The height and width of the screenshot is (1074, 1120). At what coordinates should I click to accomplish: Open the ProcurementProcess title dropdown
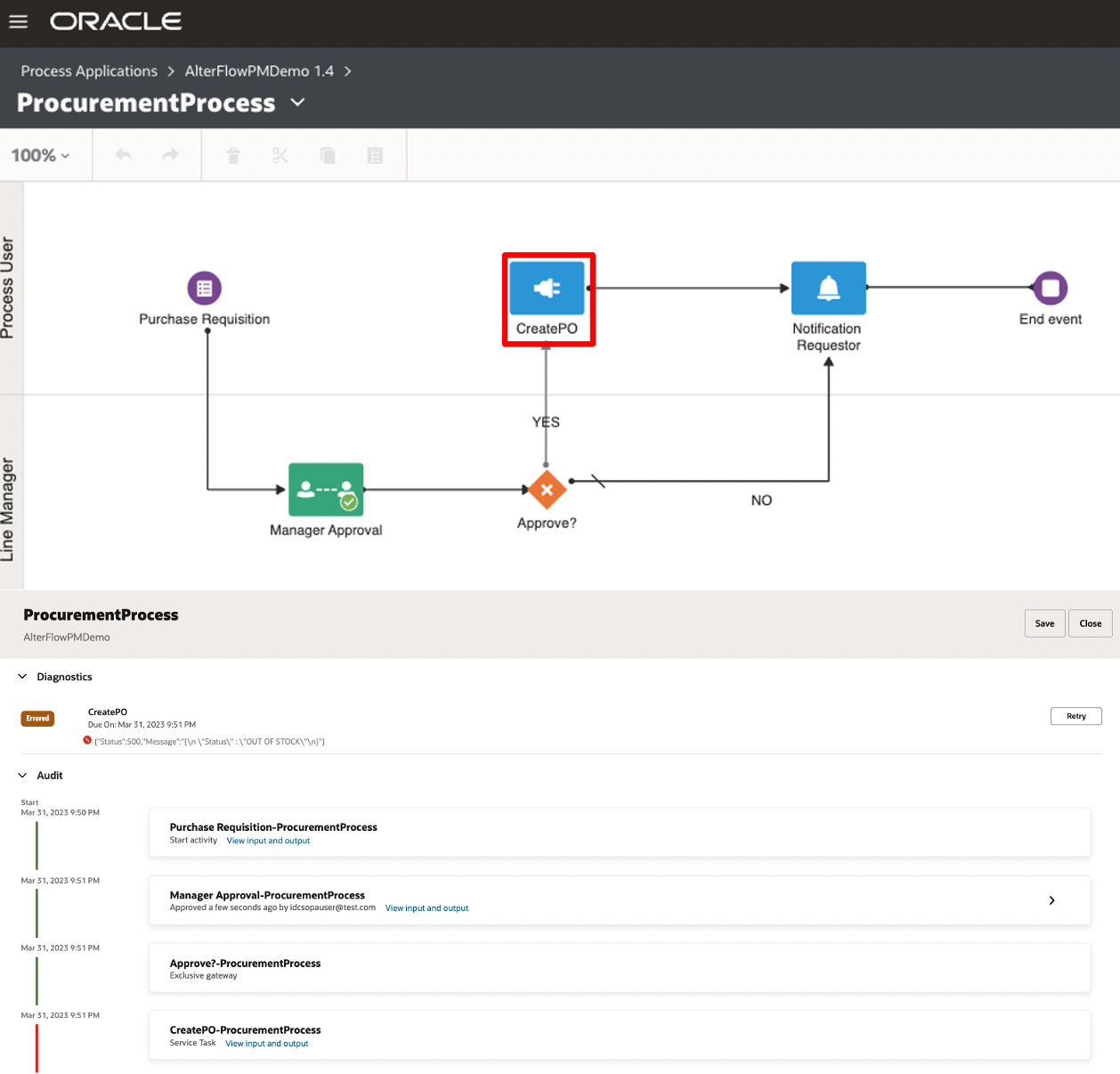tap(298, 102)
